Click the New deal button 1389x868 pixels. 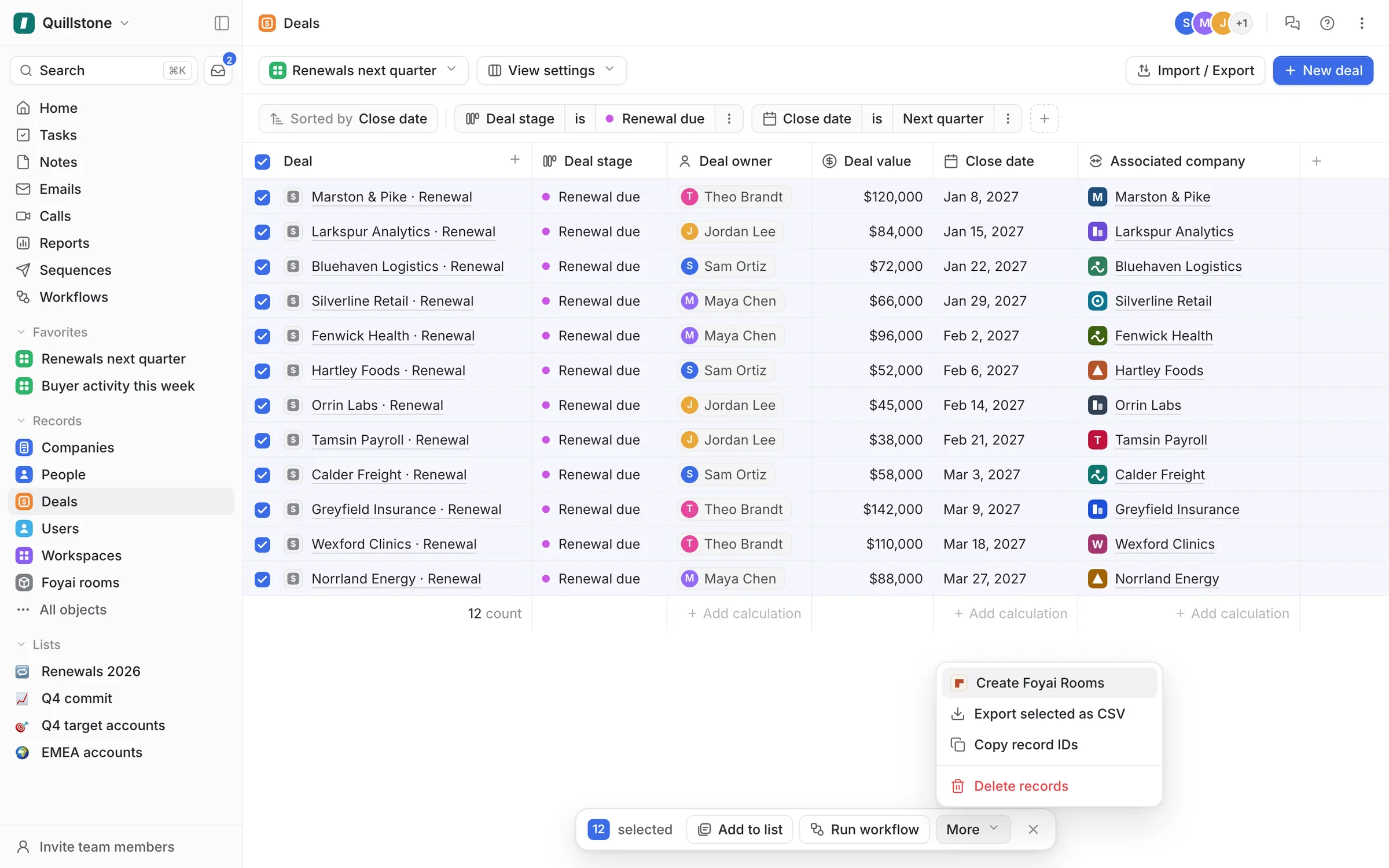tap(1322, 71)
